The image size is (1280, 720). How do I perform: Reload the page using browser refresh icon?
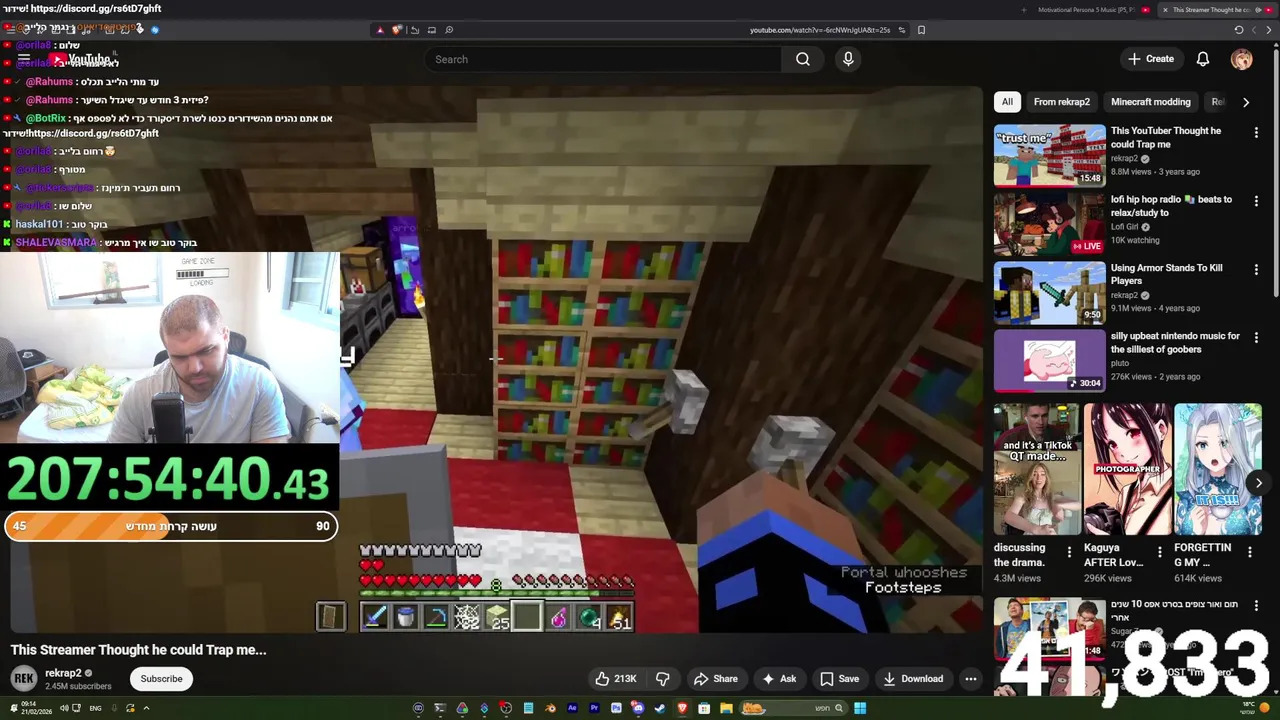coord(1239,30)
